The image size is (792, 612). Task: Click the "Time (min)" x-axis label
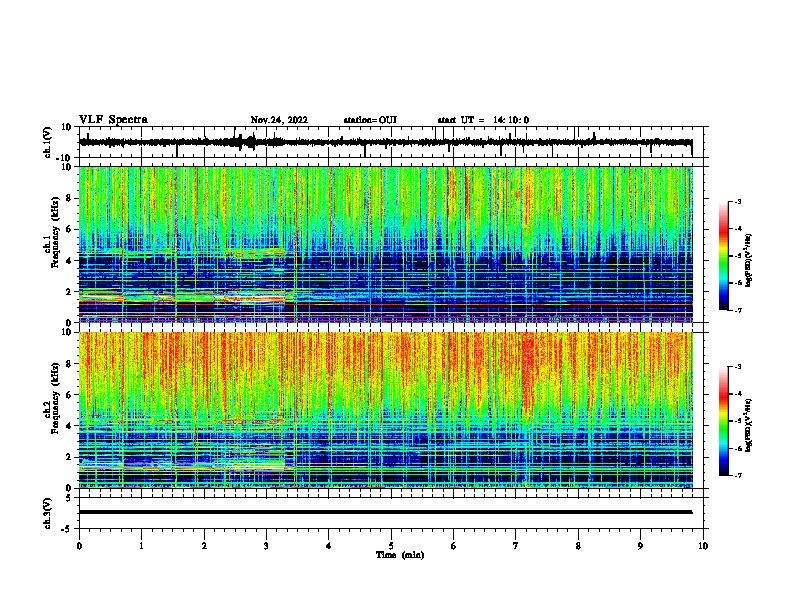click(x=400, y=555)
